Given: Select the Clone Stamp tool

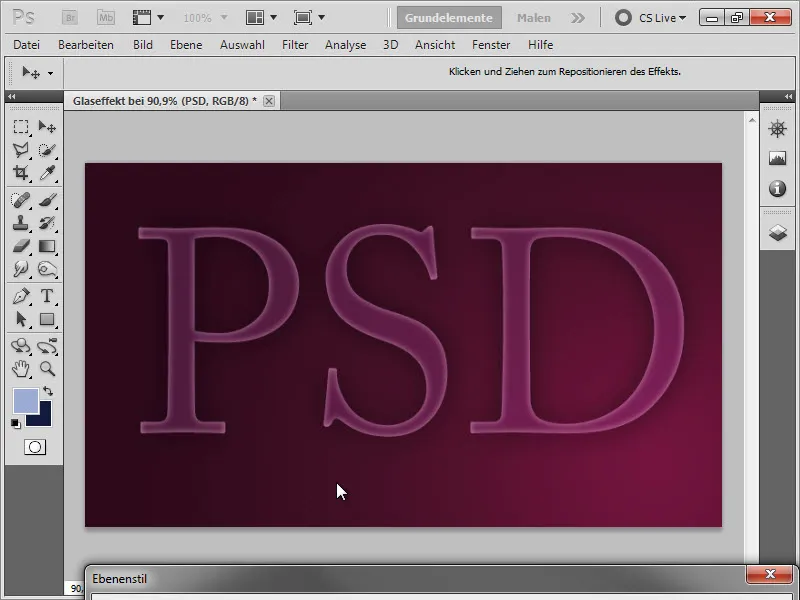Looking at the screenshot, I should 21,223.
